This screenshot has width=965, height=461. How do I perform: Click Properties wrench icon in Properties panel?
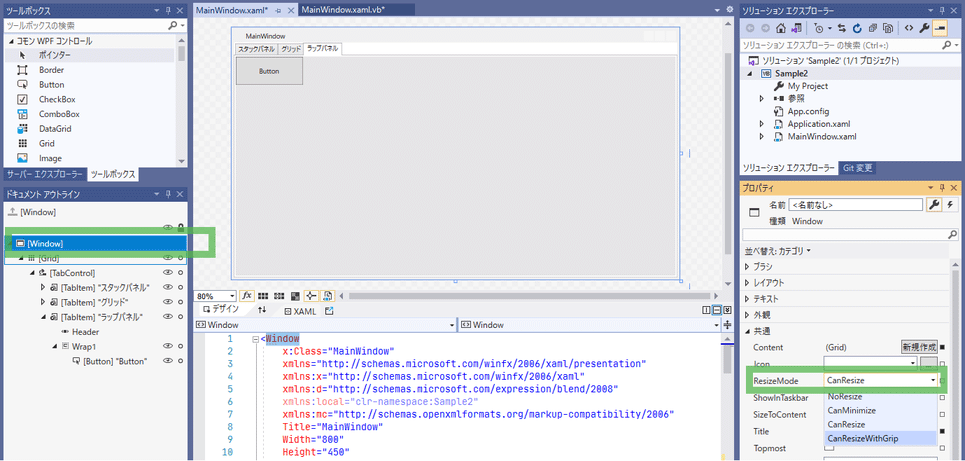pyautogui.click(x=934, y=204)
